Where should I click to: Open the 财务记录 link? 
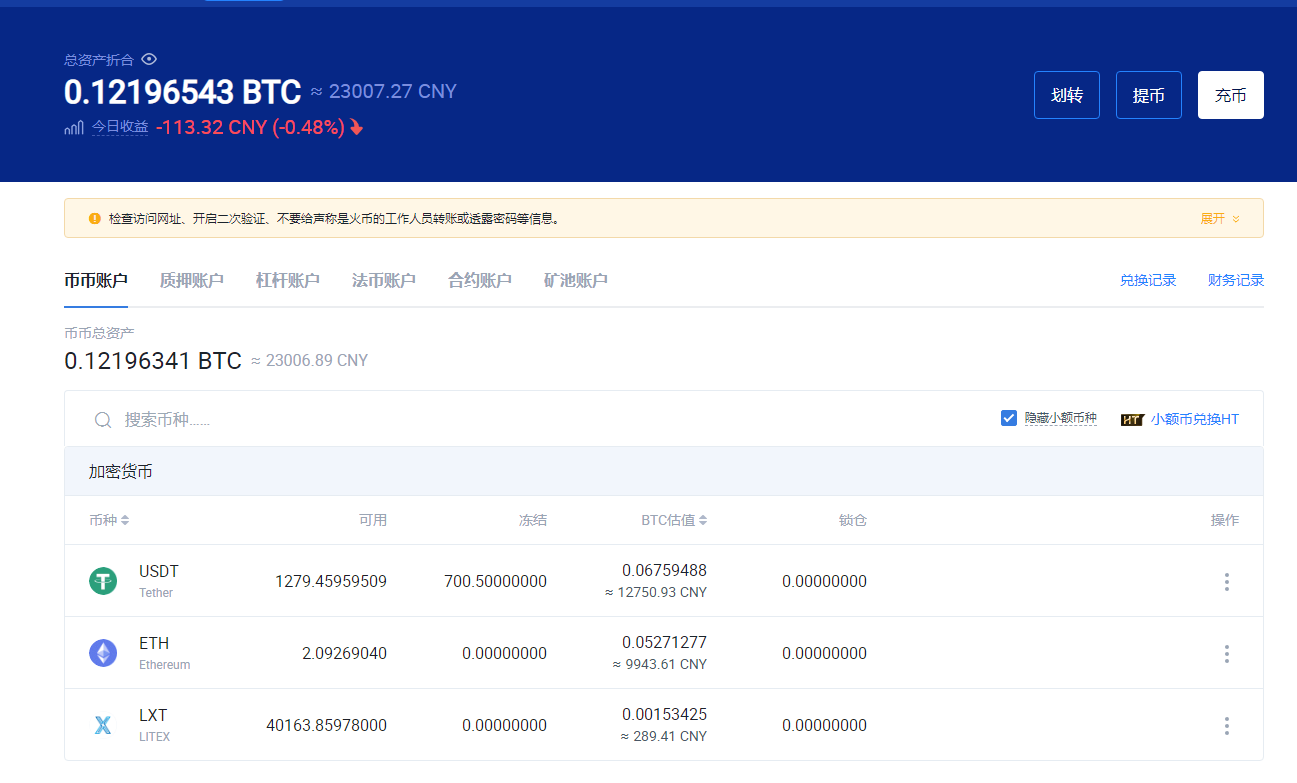pyautogui.click(x=1236, y=280)
